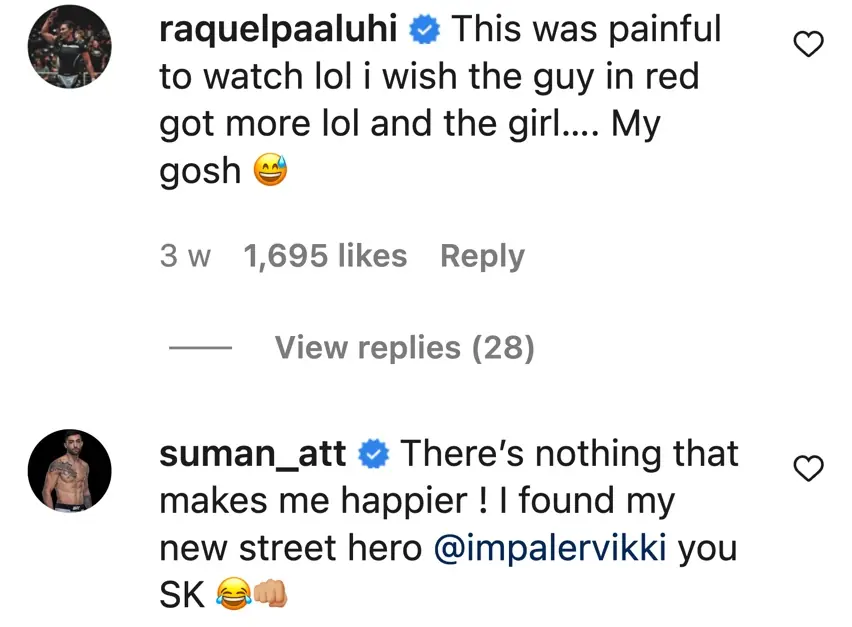The height and width of the screenshot is (627, 852).
Task: Like suman_att's comment with the heart
Action: (x=808, y=467)
